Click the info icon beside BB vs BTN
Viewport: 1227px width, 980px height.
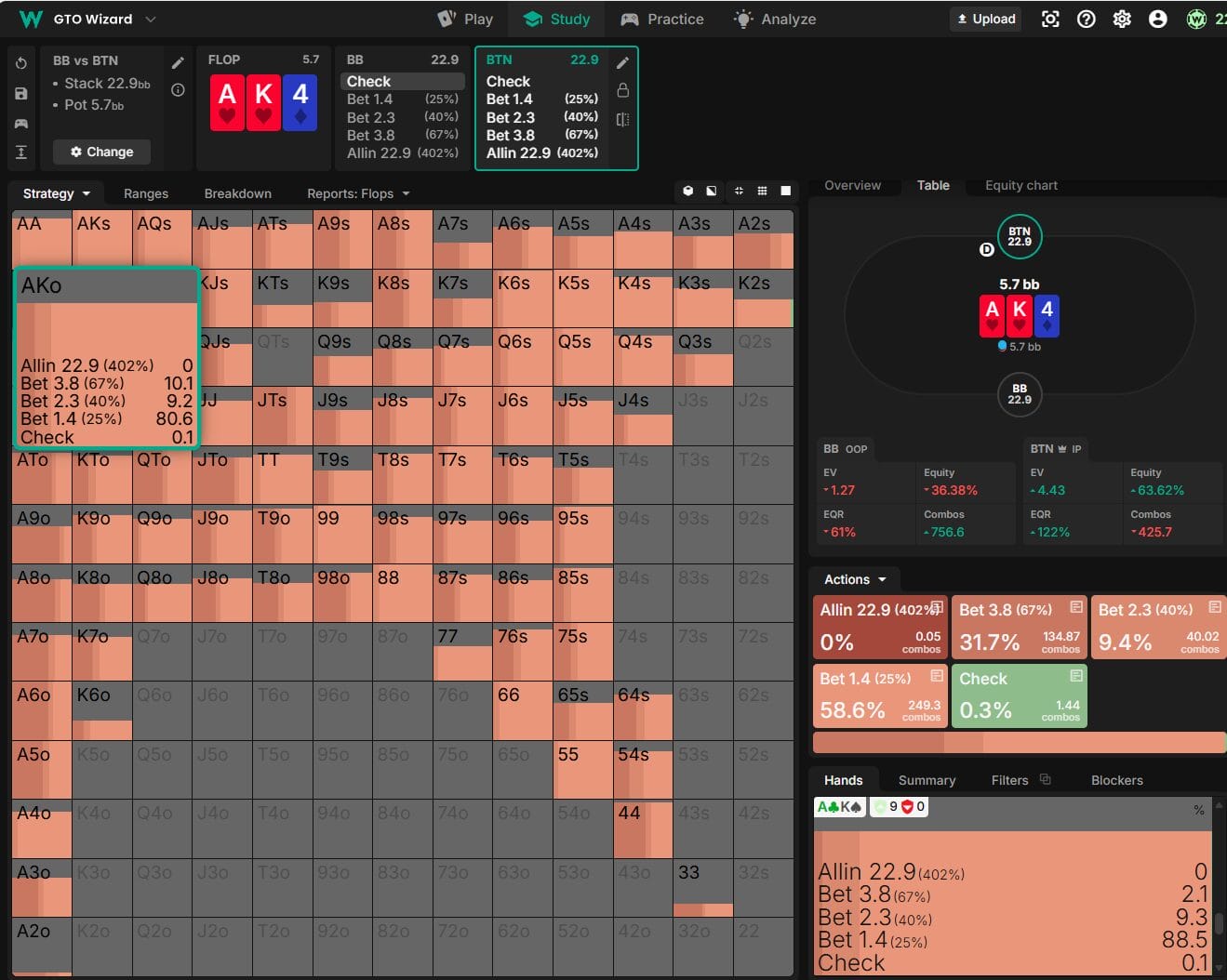tap(178, 90)
